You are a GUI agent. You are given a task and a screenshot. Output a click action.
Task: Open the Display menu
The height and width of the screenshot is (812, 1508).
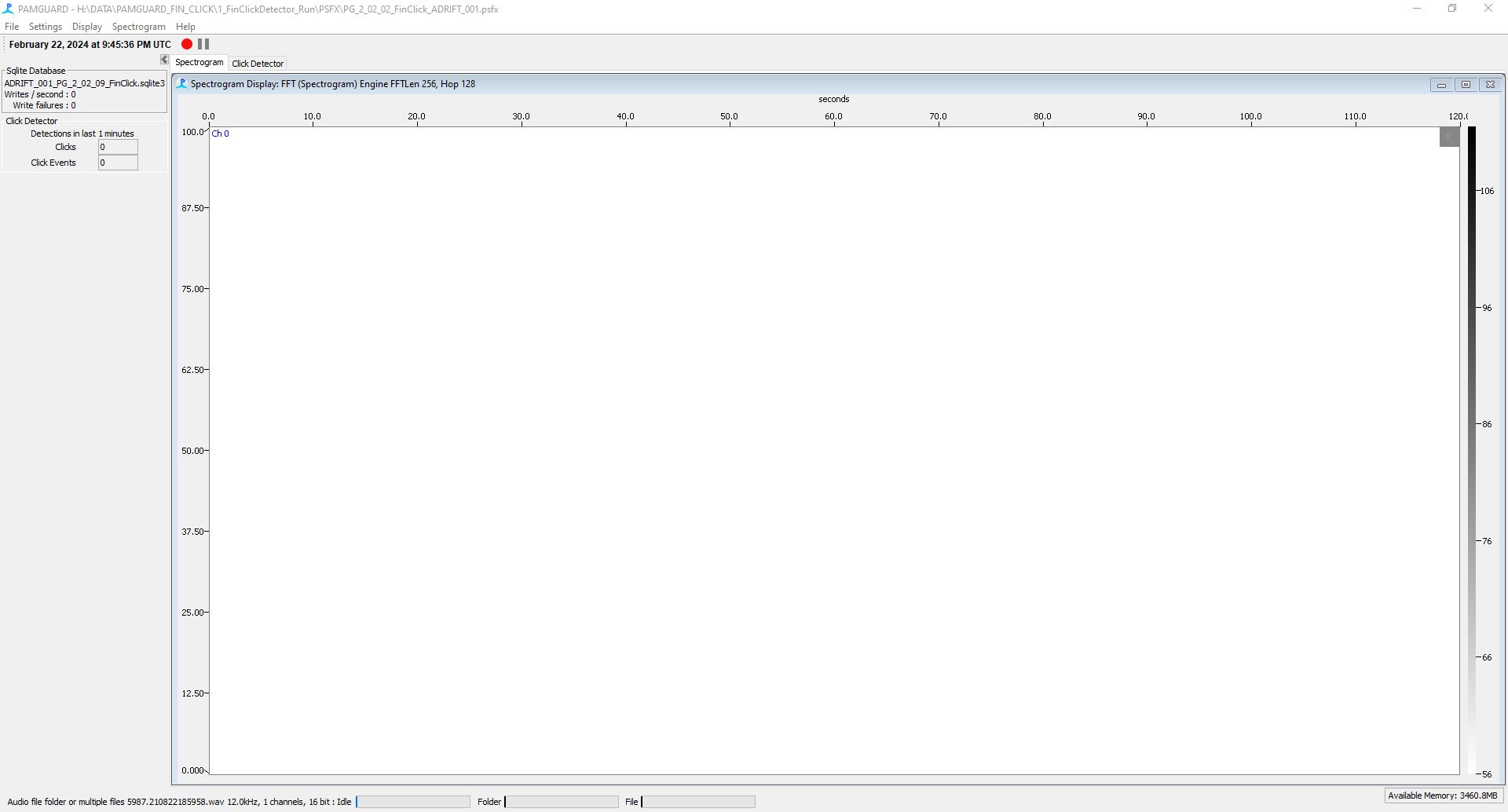coord(87,27)
